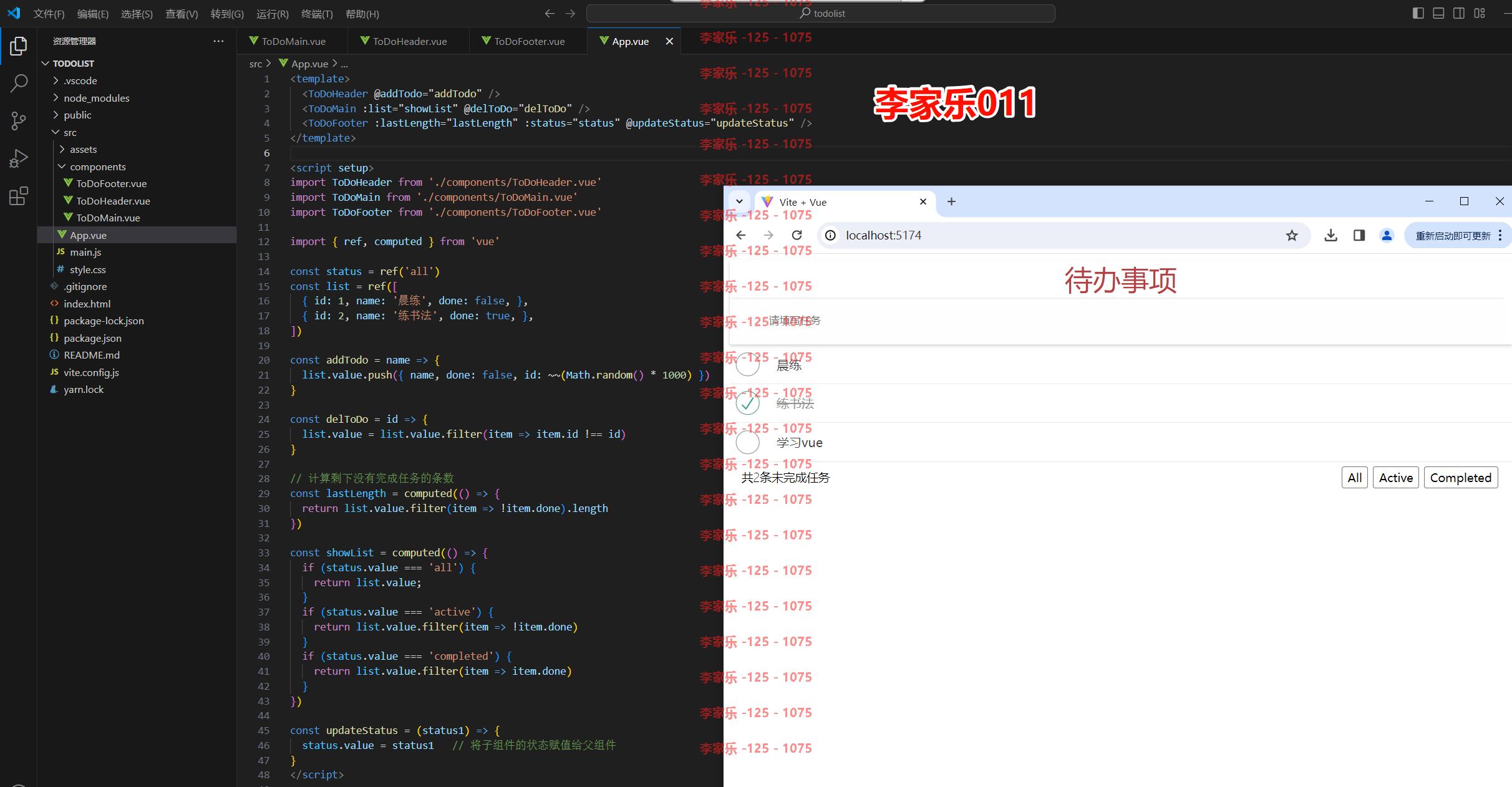Screen dimensions: 1512x787
Task: Click 重新启动即可更新 update button
Action: [x=1453, y=236]
